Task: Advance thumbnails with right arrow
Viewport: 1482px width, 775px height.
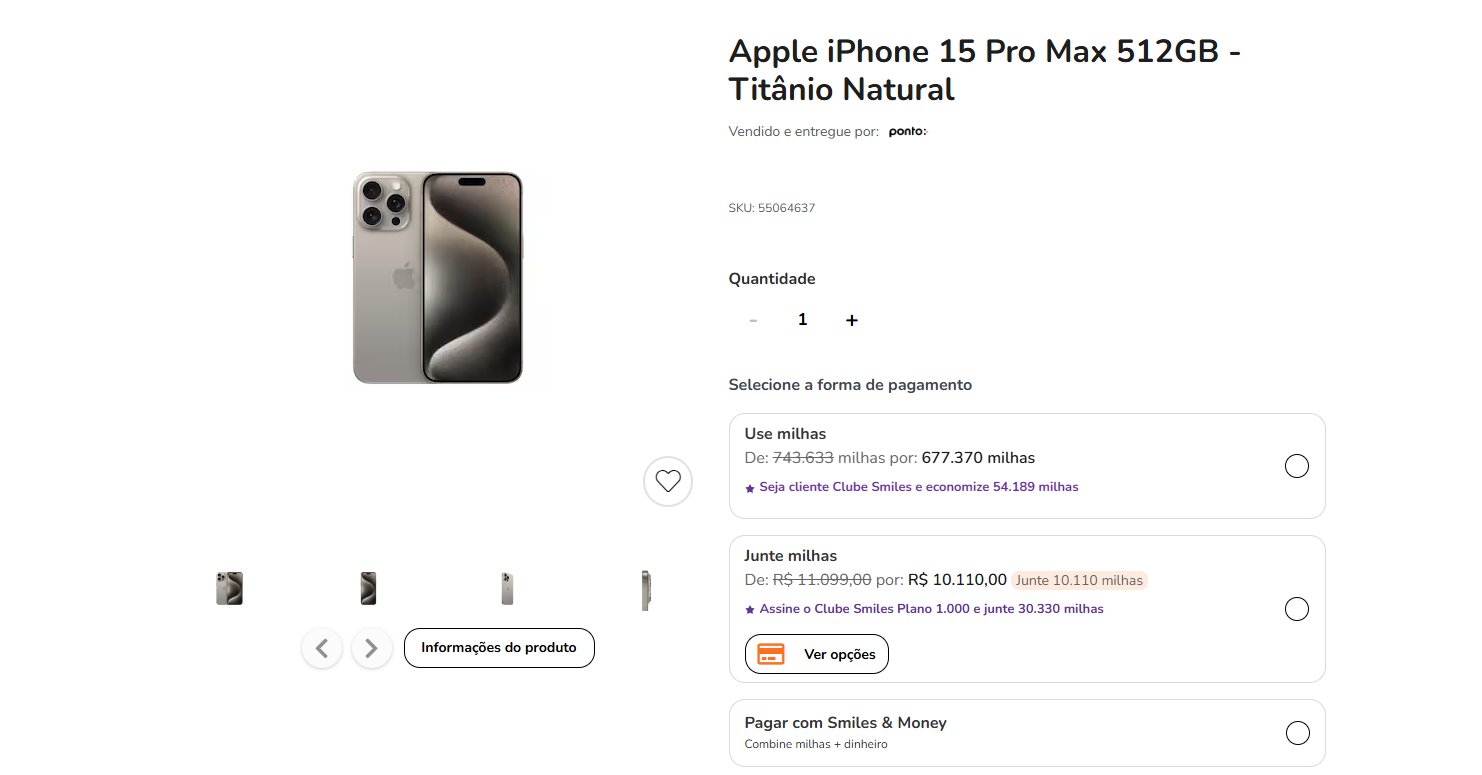Action: tap(371, 648)
